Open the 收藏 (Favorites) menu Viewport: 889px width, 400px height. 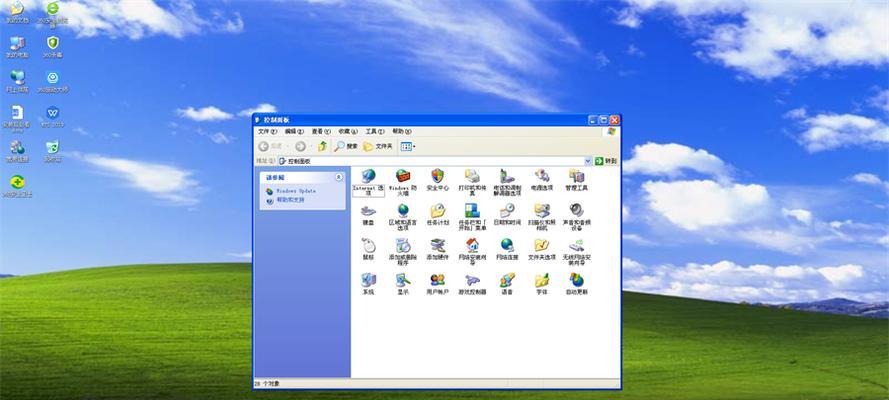click(348, 131)
